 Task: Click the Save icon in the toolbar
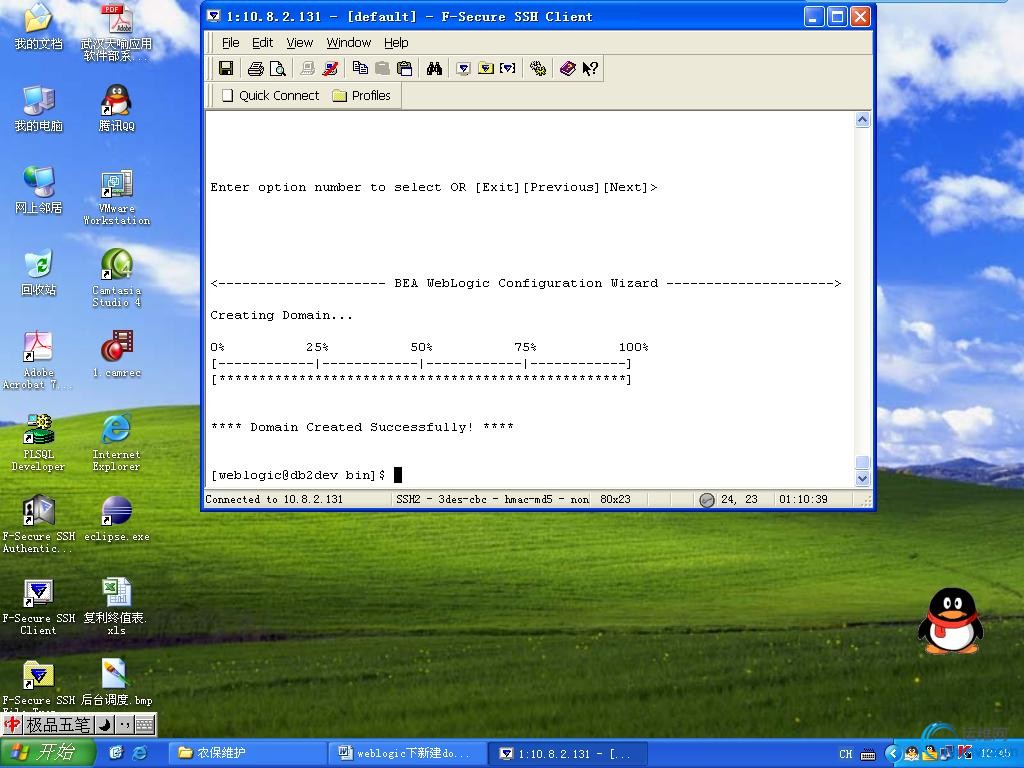pyautogui.click(x=226, y=68)
